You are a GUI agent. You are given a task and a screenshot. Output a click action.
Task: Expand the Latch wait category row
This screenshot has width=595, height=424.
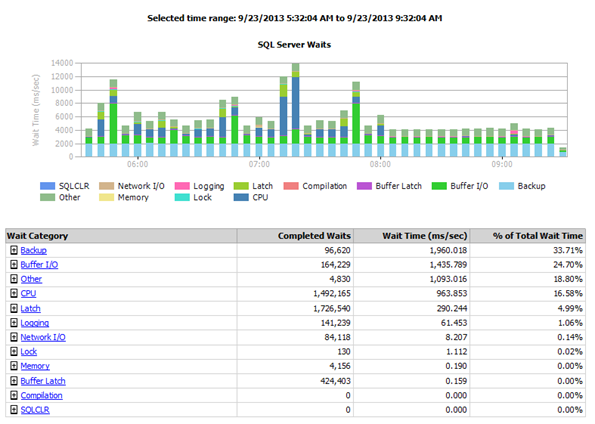[x=14, y=308]
